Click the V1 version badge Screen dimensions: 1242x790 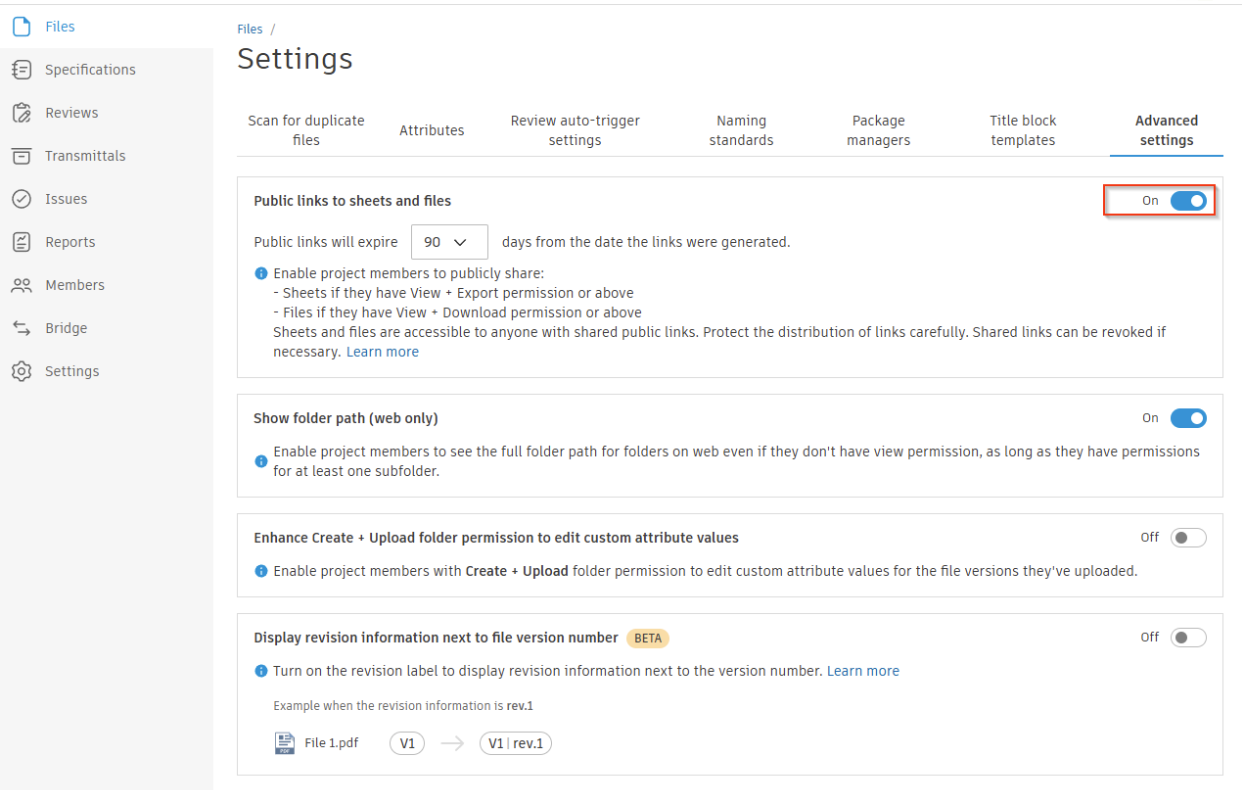tap(407, 743)
